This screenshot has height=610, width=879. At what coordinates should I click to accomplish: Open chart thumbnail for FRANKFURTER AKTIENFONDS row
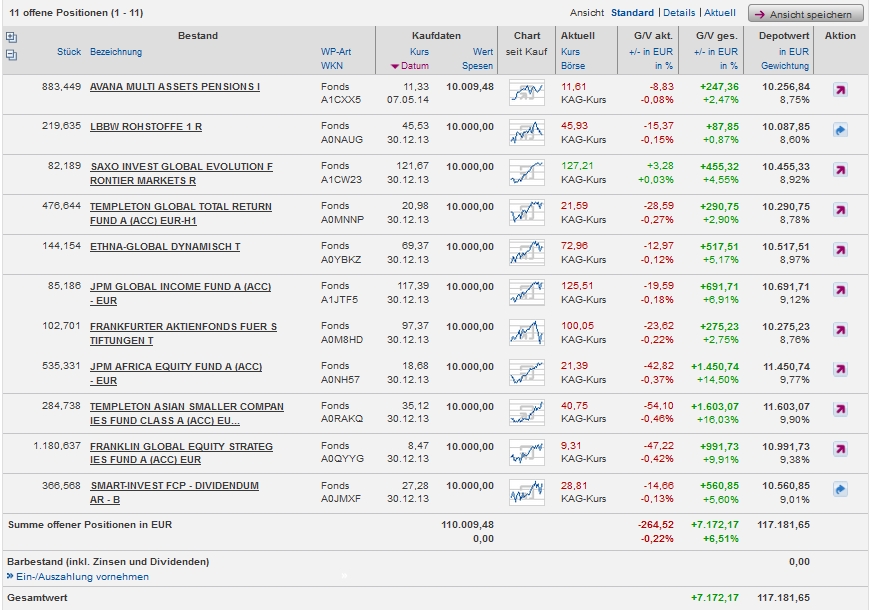tap(526, 333)
